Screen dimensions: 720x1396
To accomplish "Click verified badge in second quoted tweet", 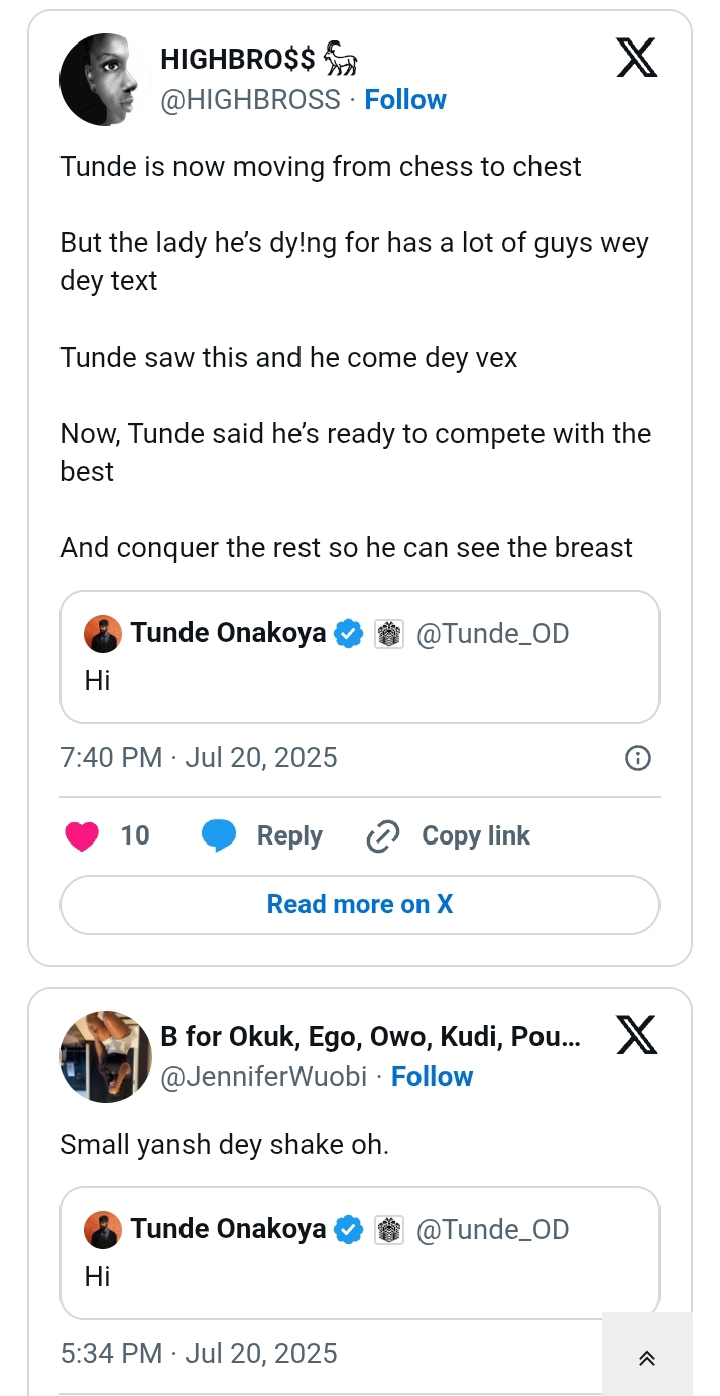I will coord(348,1229).
